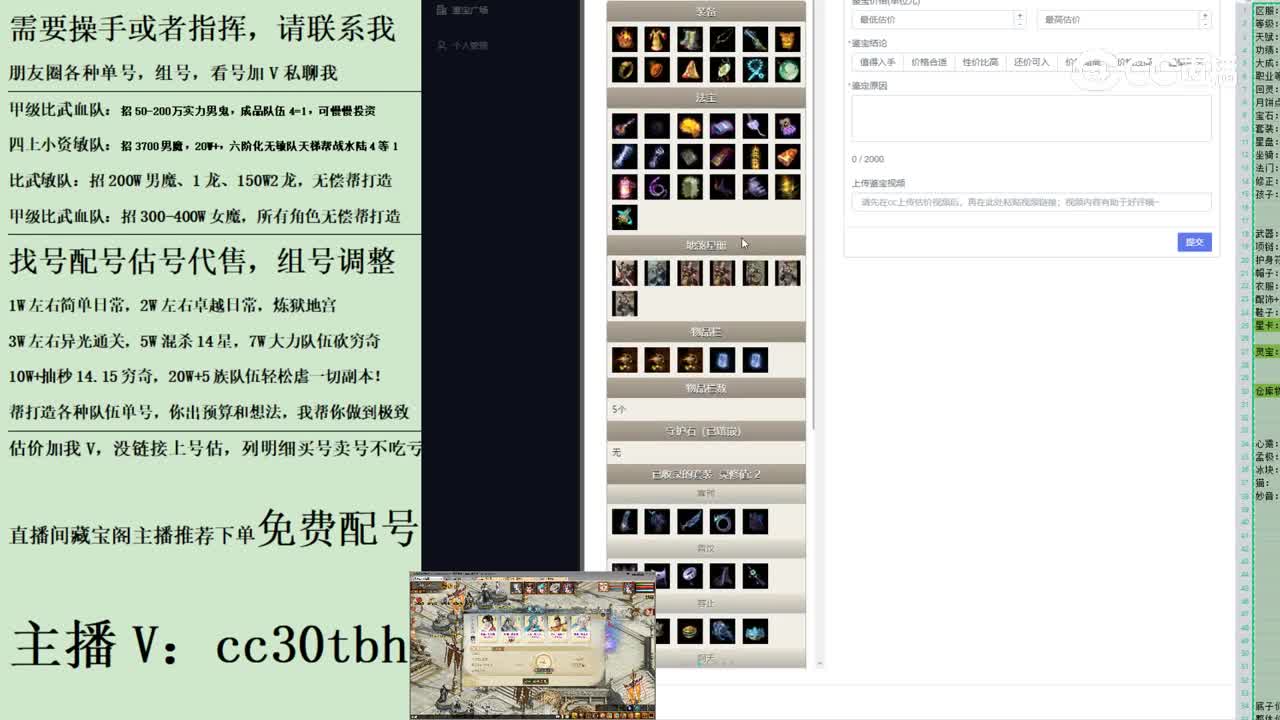Choose 性价比高 as the appraisal verdict
This screenshot has height=720, width=1280.
click(x=981, y=62)
